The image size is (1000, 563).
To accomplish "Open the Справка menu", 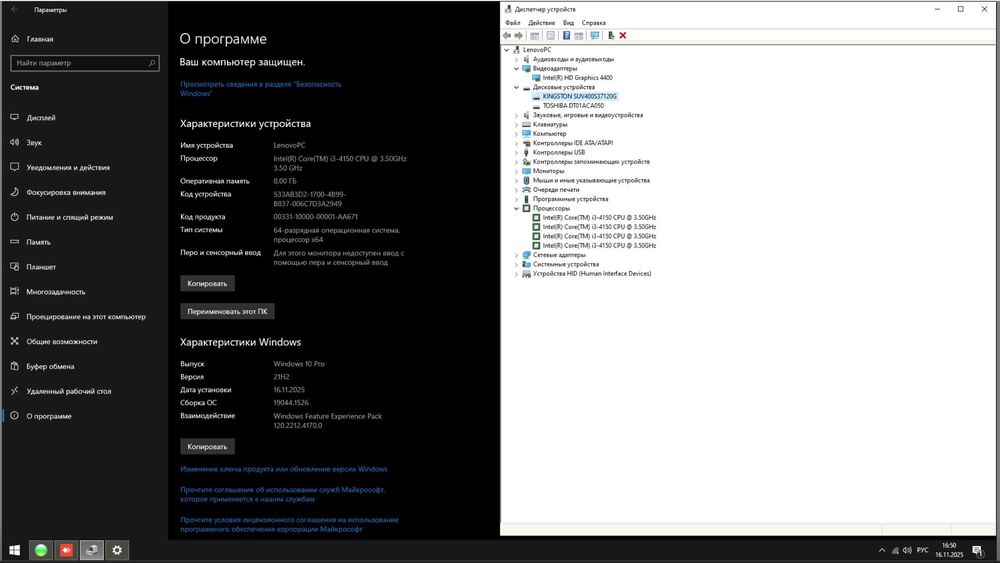I will coord(594,23).
